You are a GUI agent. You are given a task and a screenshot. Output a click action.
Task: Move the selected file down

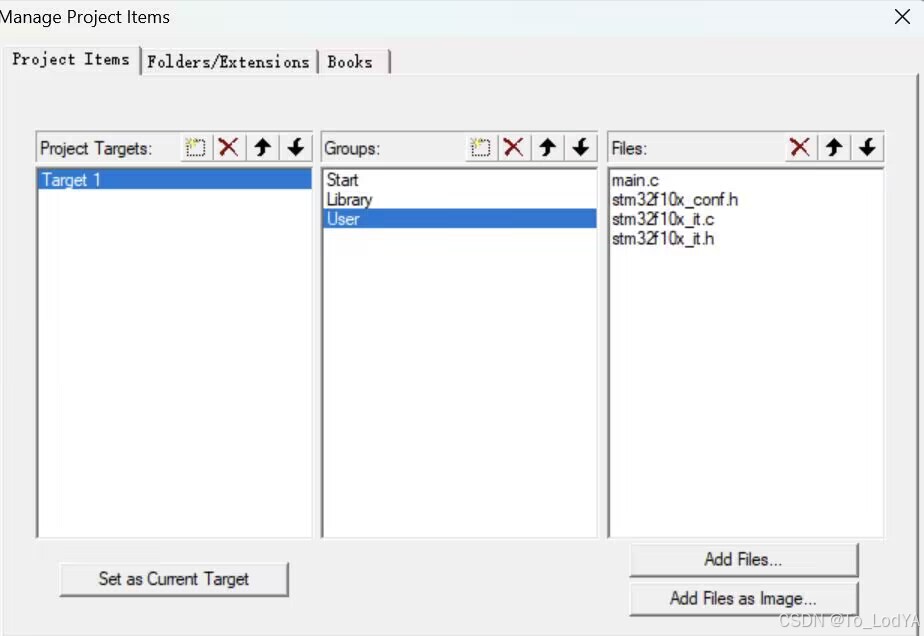pos(867,147)
